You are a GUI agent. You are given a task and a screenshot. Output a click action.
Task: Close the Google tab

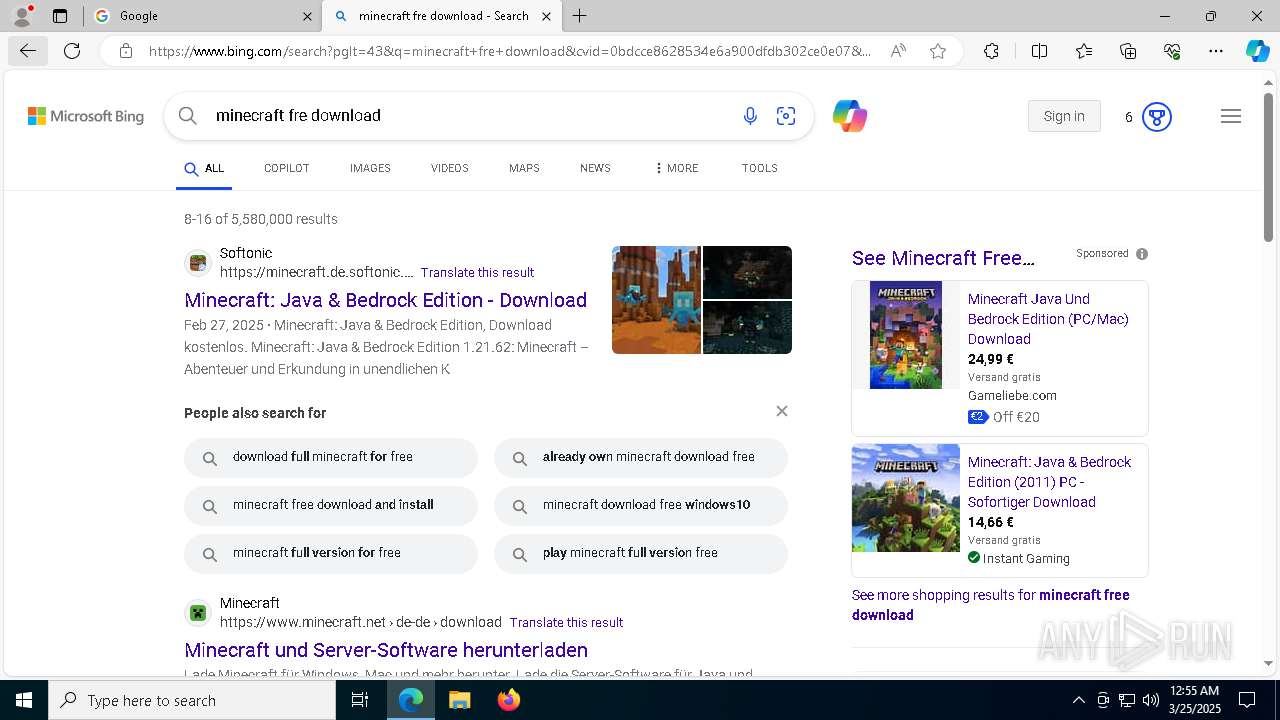tap(307, 16)
